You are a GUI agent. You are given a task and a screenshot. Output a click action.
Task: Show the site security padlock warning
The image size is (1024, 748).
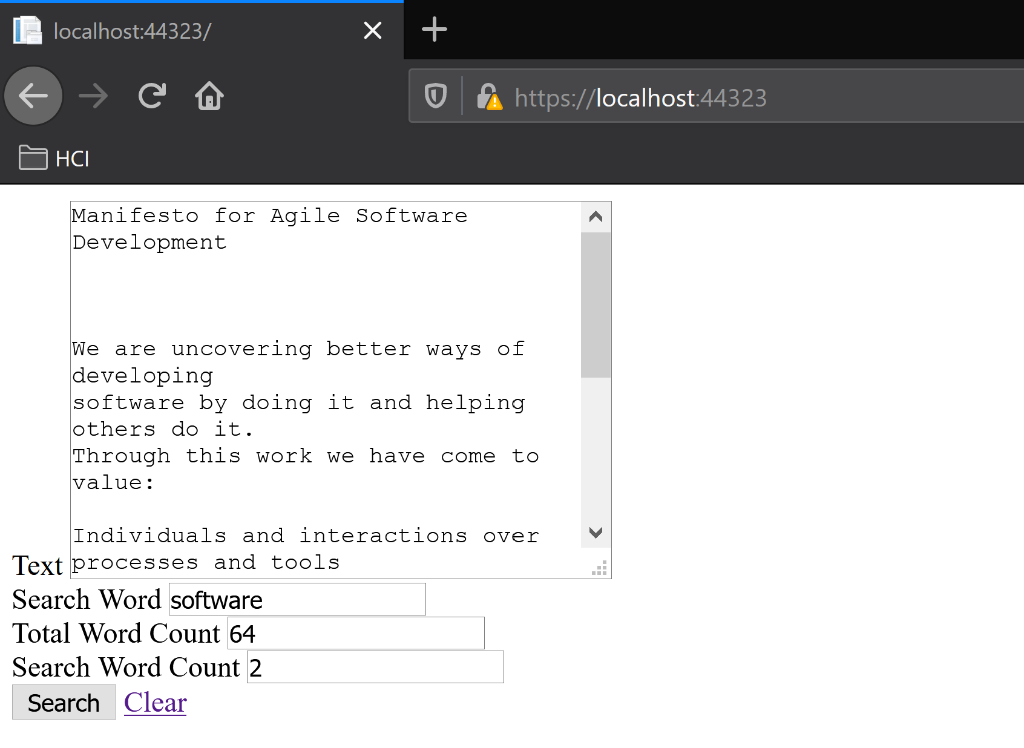click(x=489, y=97)
